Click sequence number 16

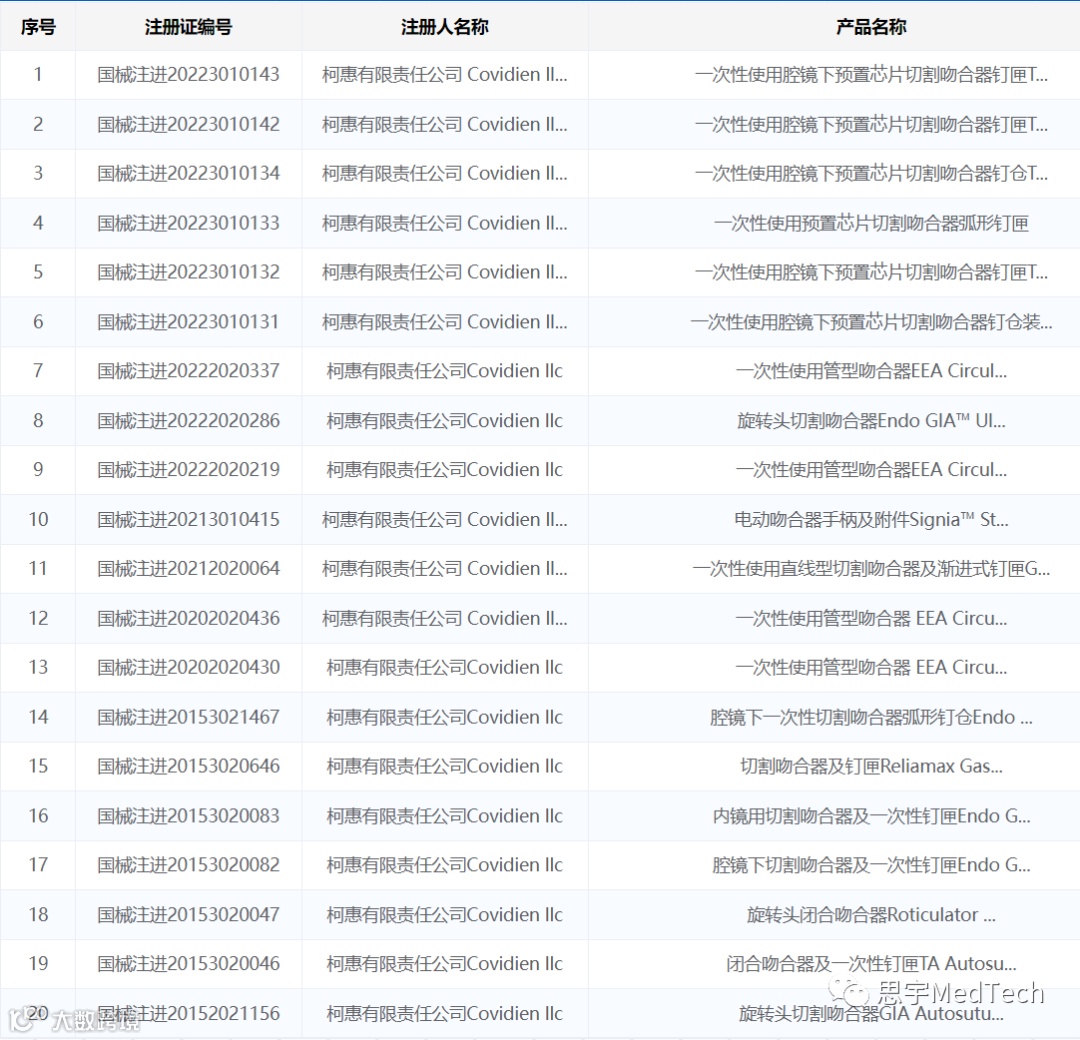[38, 815]
